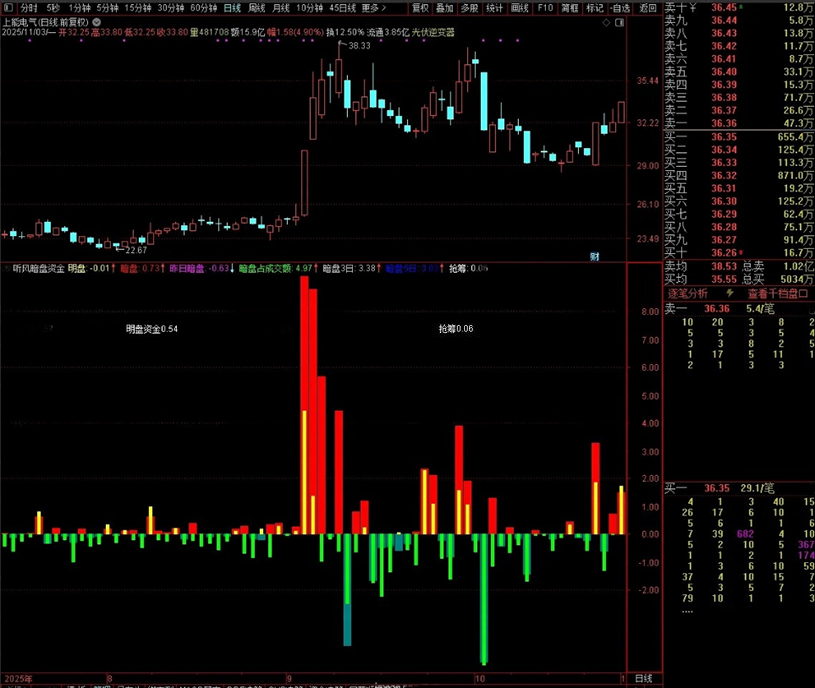The image size is (815, 688).
Task: Click the panel toggle icon at toolbar start
Action: [8, 8]
